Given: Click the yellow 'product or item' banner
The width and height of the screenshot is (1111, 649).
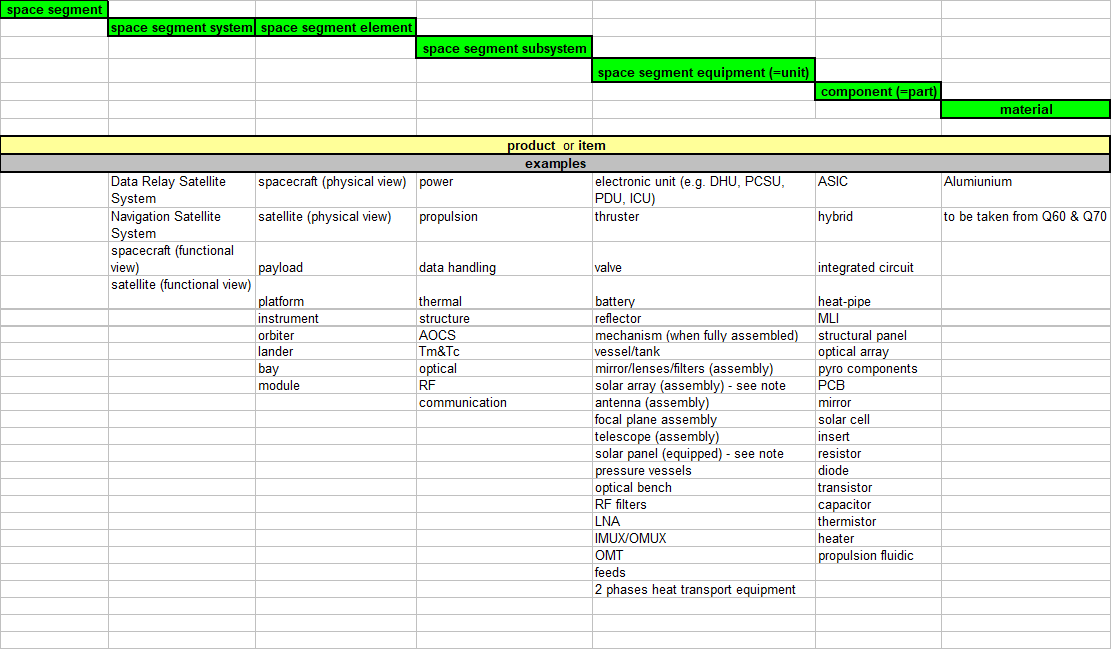Looking at the screenshot, I should pyautogui.click(x=555, y=145).
